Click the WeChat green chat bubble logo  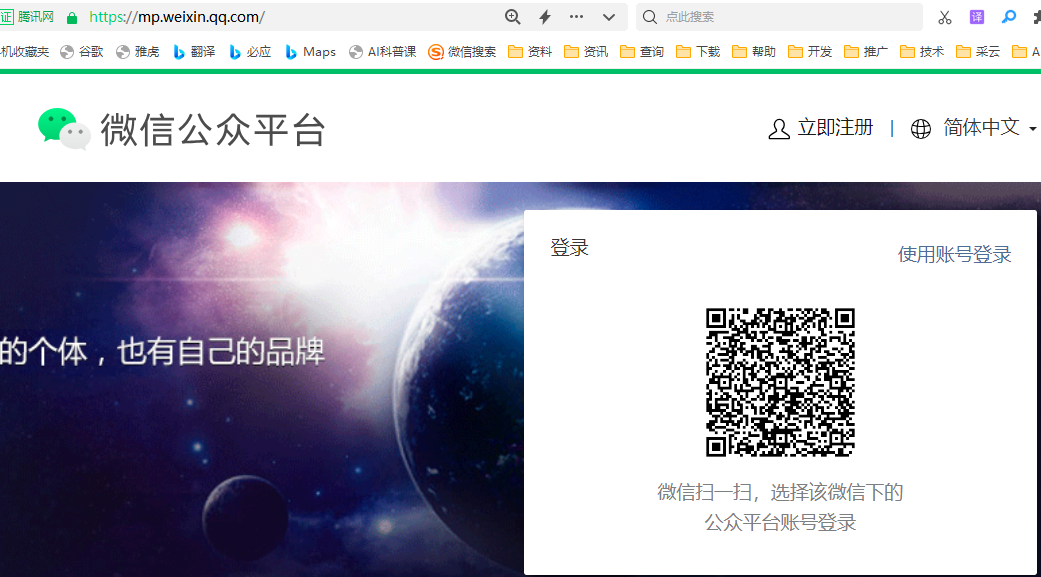pos(64,129)
